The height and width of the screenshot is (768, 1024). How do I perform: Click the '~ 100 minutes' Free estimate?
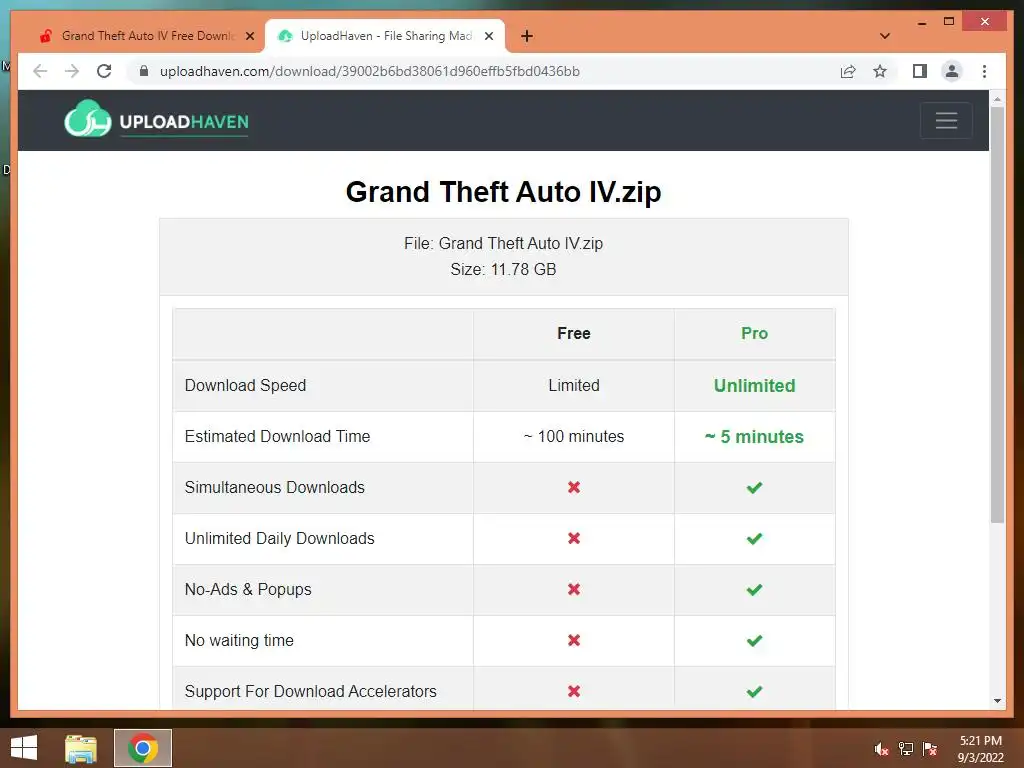573,436
